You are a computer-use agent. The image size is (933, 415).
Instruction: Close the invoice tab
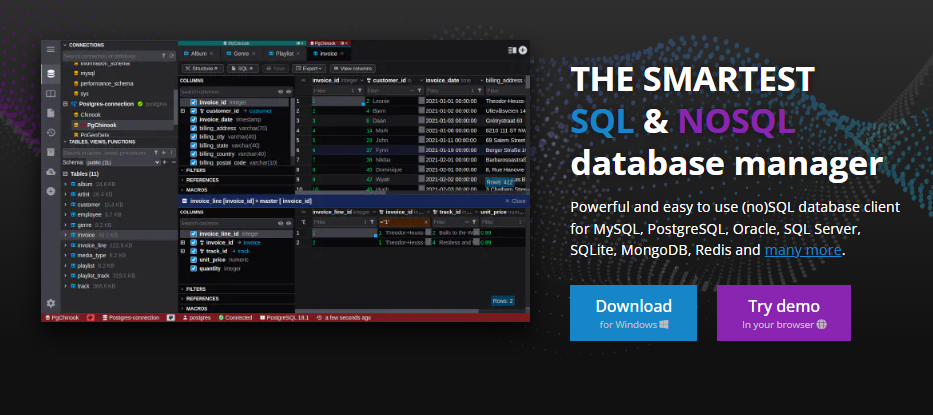tap(342, 54)
